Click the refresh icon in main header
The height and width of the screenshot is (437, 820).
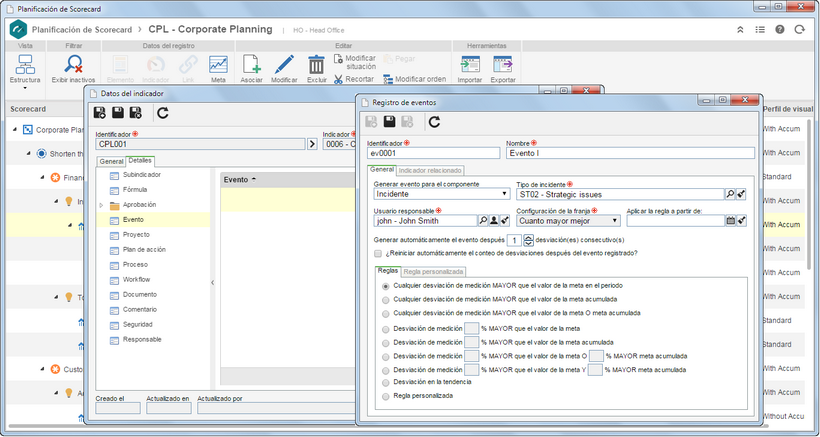click(800, 30)
